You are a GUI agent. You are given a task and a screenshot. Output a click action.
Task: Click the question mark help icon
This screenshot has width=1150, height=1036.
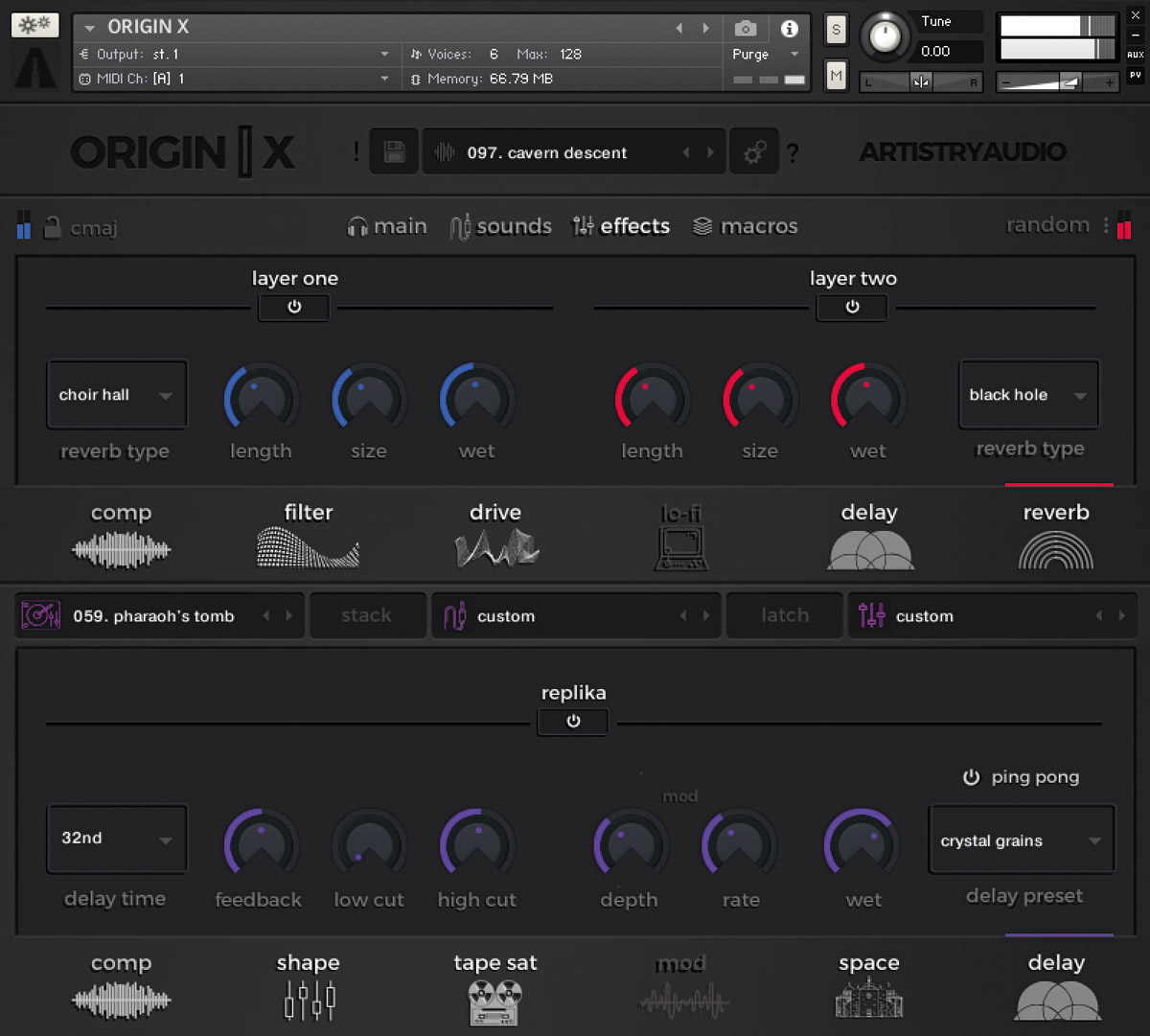(793, 152)
